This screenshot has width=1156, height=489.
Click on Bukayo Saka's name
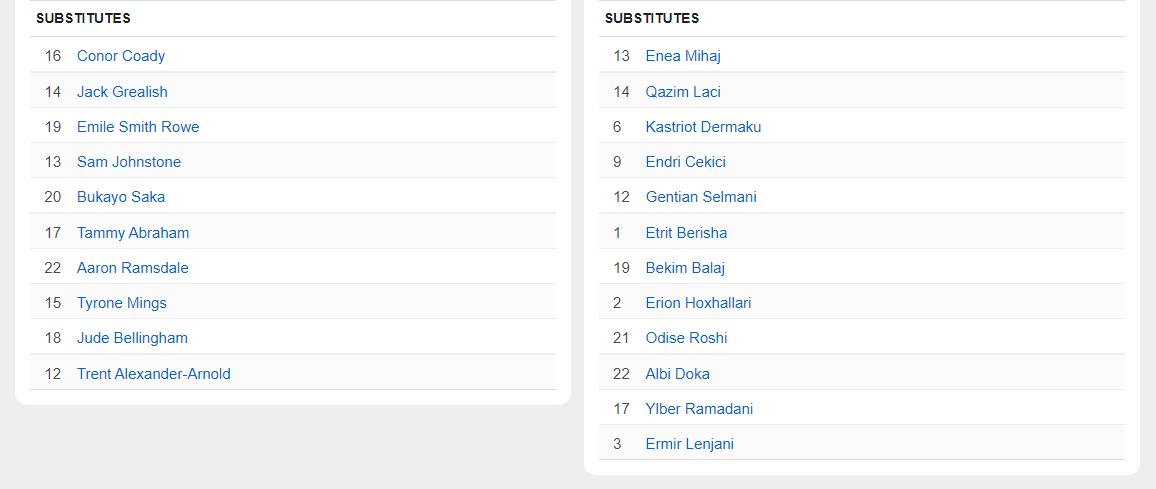121,197
